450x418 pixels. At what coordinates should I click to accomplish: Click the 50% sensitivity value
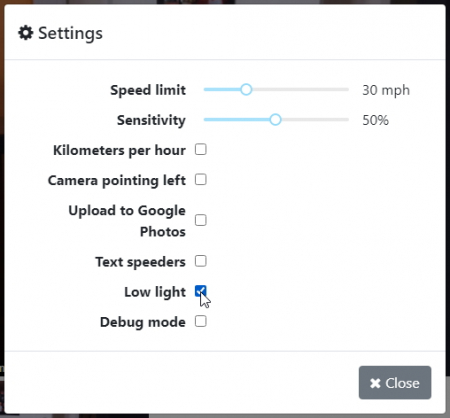[375, 120]
